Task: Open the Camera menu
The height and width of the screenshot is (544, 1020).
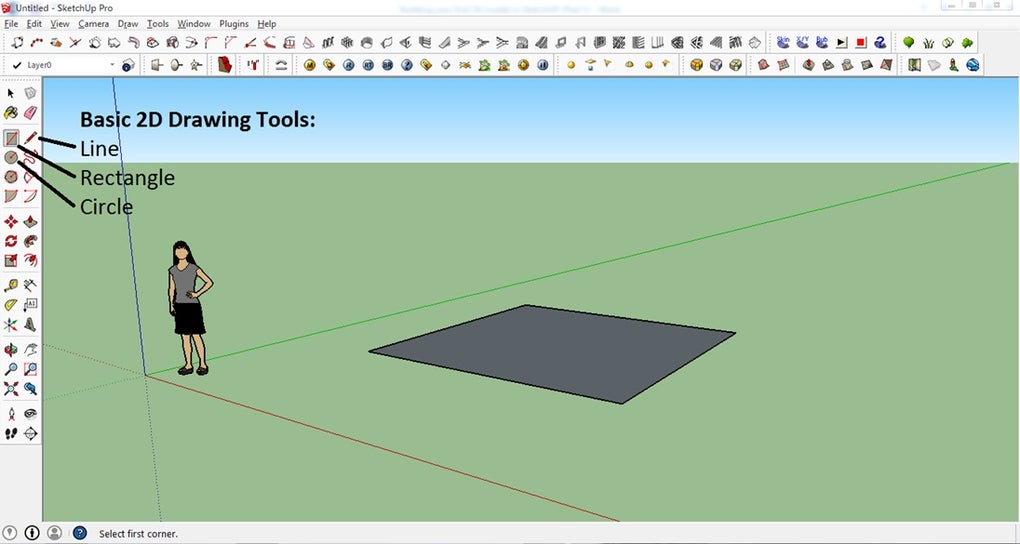Action: point(93,23)
